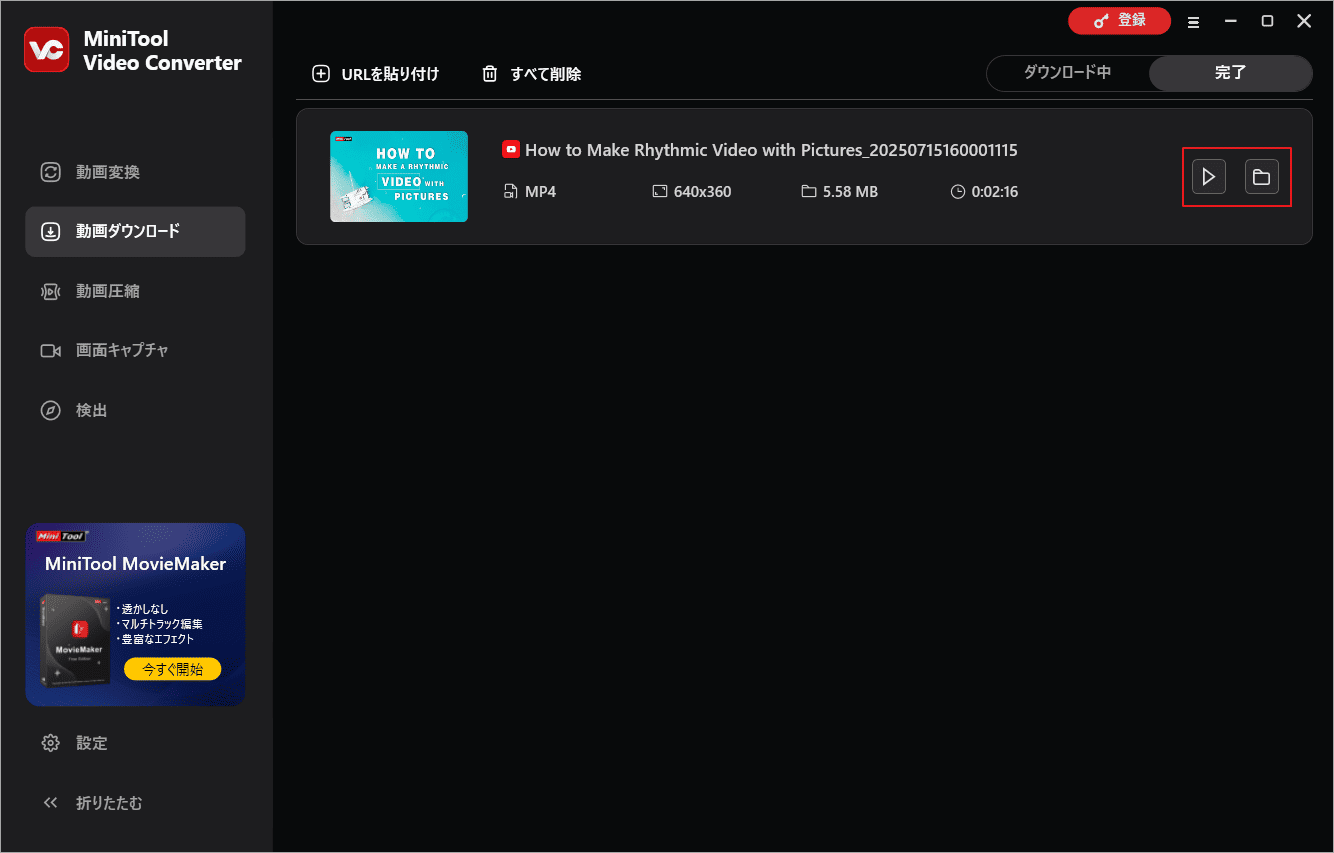Close the Video Converter window
This screenshot has height=853, width=1334.
[x=1304, y=21]
